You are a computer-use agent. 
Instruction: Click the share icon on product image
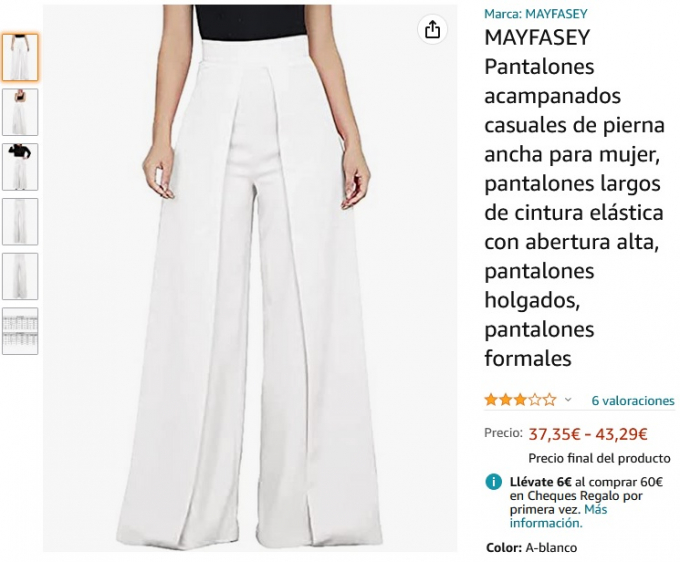click(x=432, y=30)
